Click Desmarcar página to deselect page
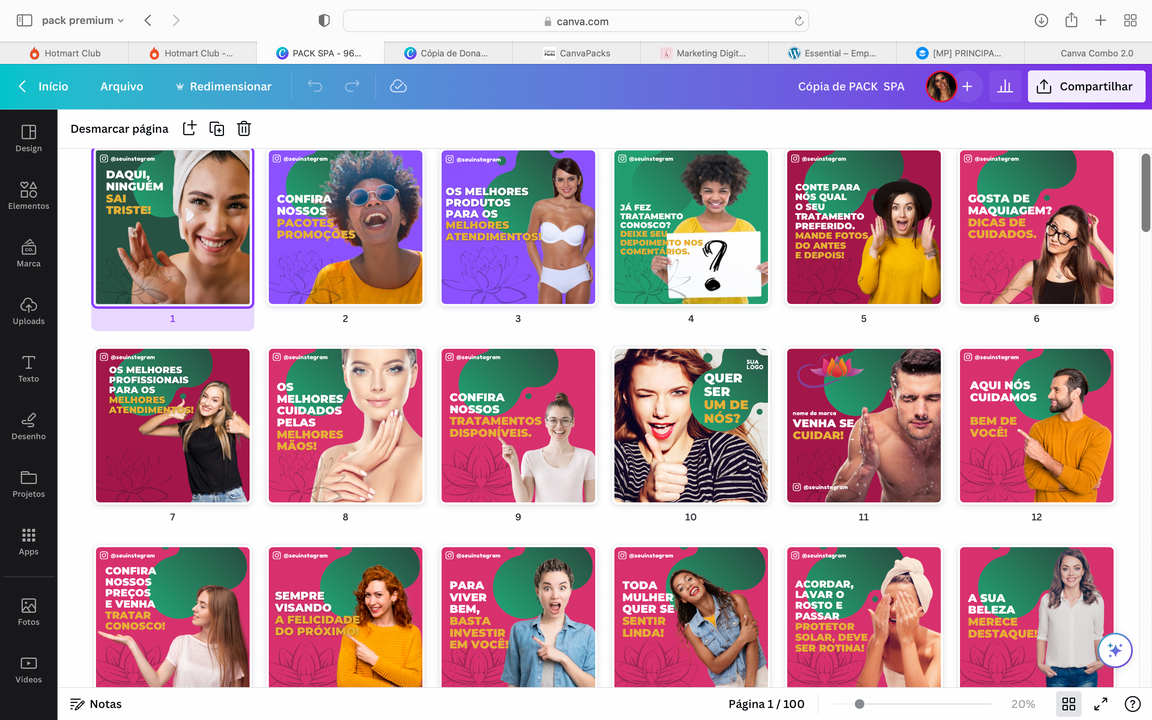The height and width of the screenshot is (720, 1152). [119, 129]
